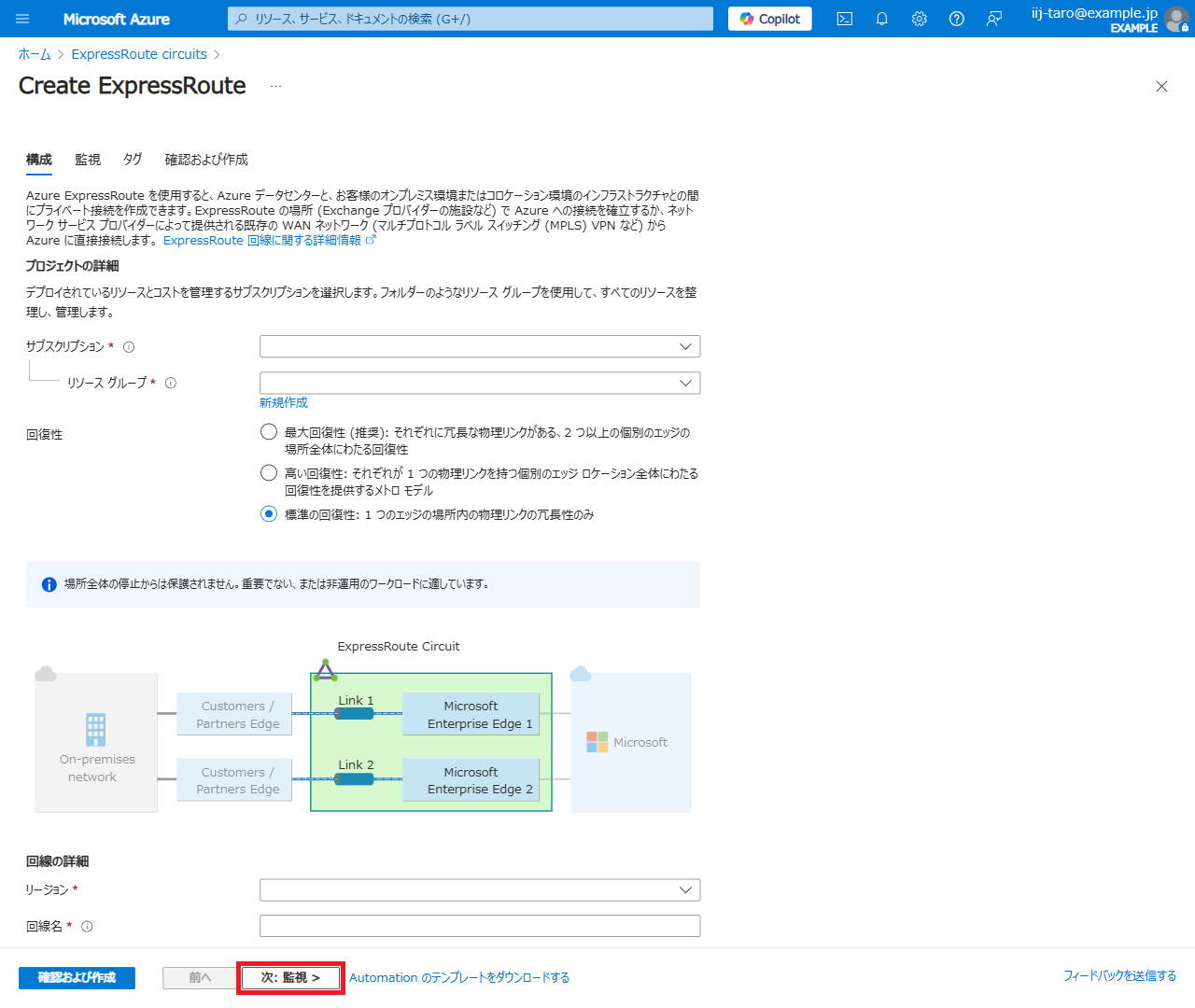Viewport: 1195px width, 1008px height.
Task: Open the iij-taro account avatar
Action: click(x=1176, y=19)
